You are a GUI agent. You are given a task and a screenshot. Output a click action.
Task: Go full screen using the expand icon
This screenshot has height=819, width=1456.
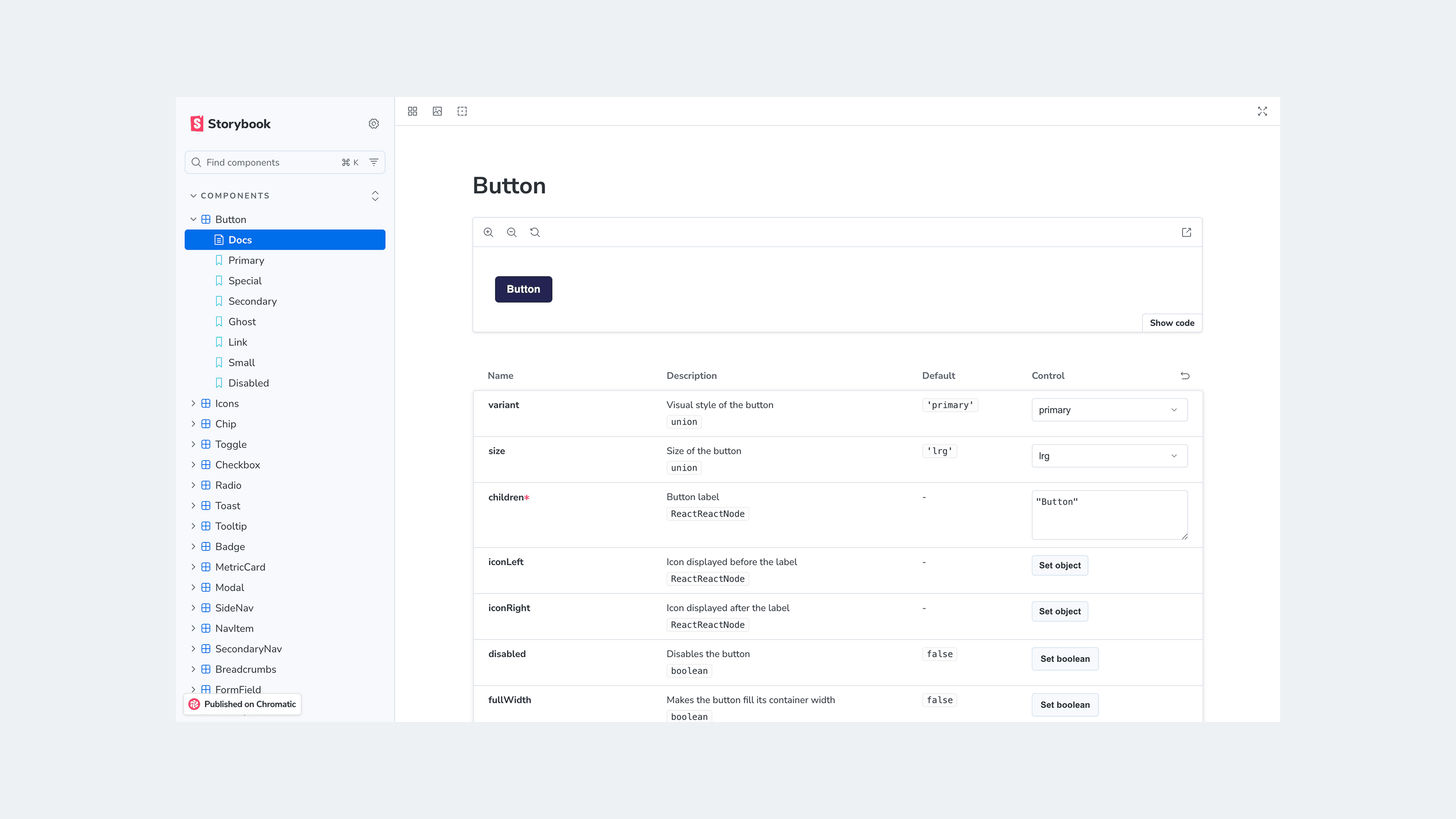coord(1262,111)
